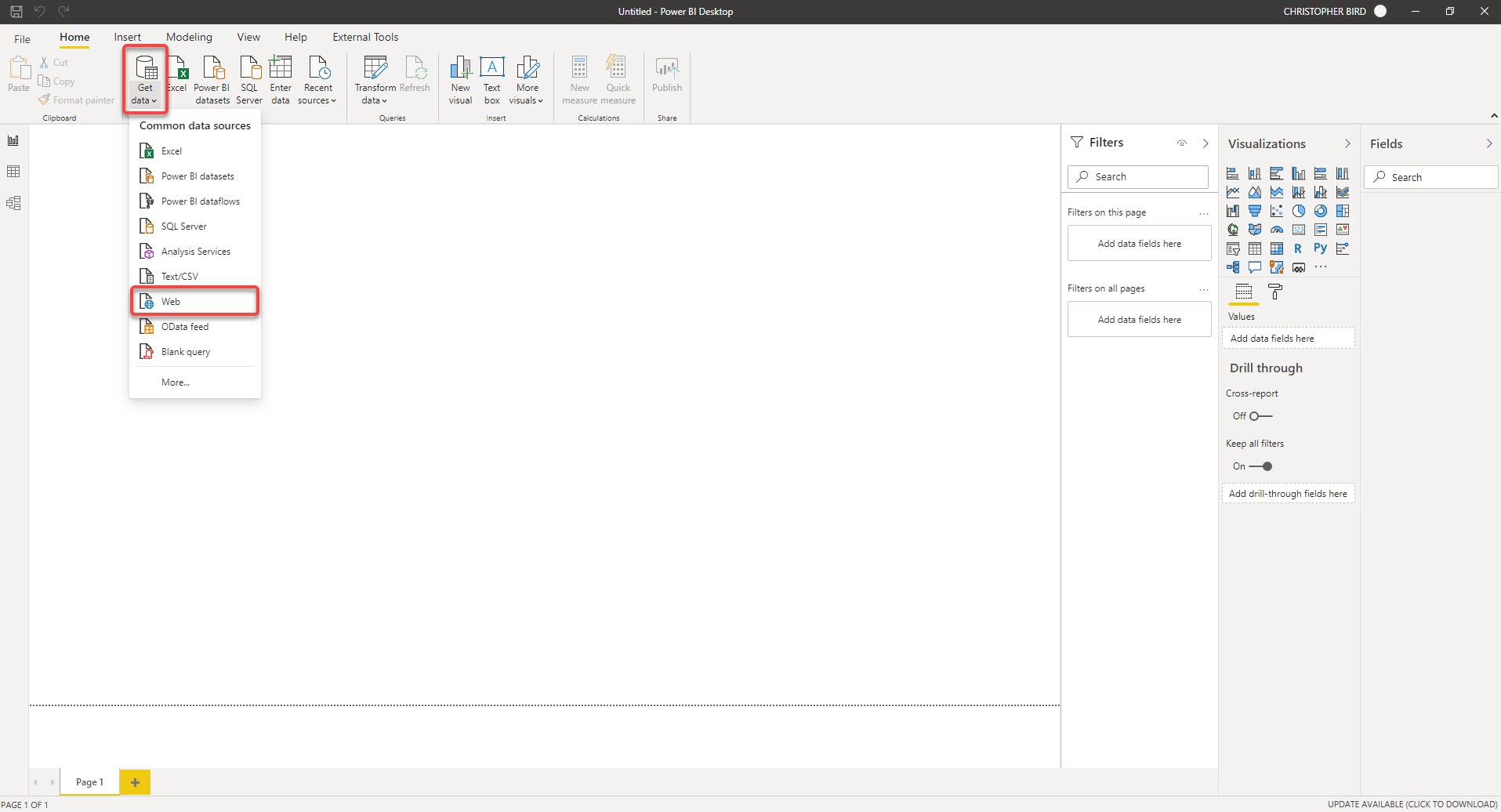Click More... in data sources list
This screenshot has width=1501, height=812.
tap(176, 382)
